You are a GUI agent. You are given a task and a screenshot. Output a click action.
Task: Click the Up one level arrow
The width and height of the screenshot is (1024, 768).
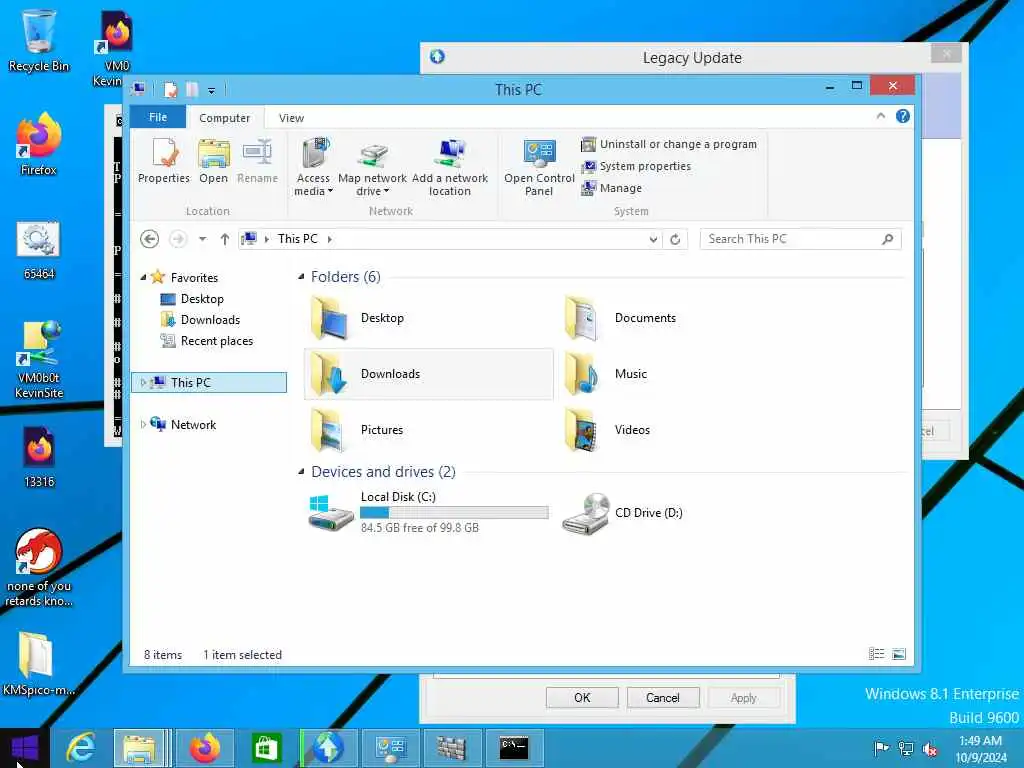(225, 239)
